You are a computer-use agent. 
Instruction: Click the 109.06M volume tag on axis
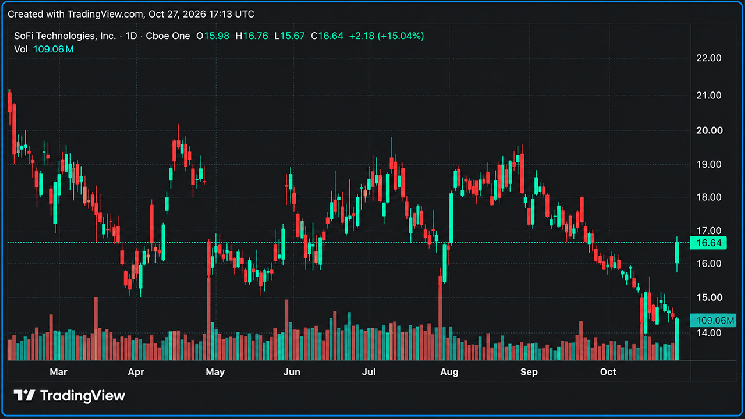coord(713,321)
